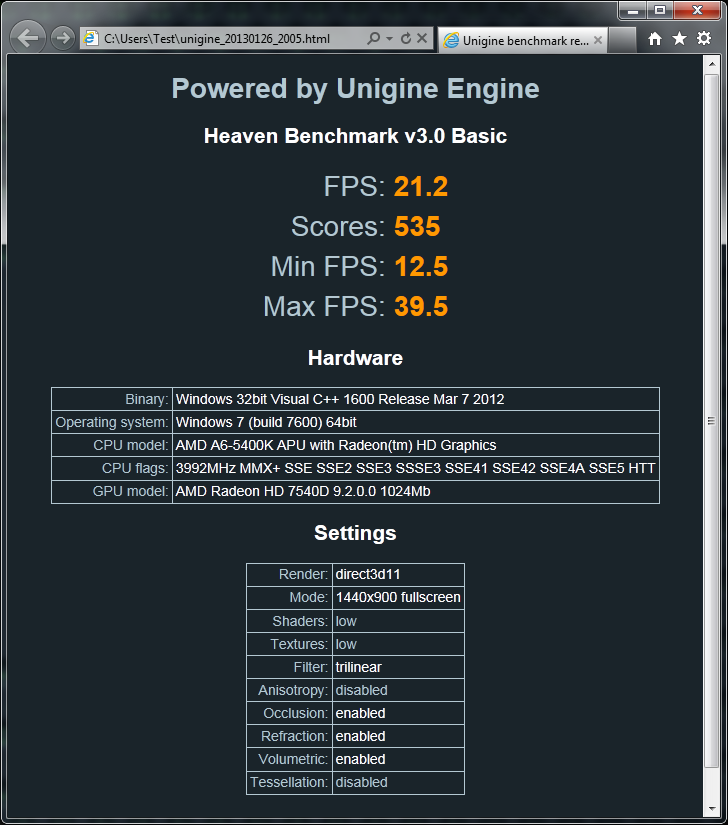Image resolution: width=728 pixels, height=825 pixels.
Task: Click 'Windows 7 (build 7600) 64bit' cell
Action: click(416, 422)
